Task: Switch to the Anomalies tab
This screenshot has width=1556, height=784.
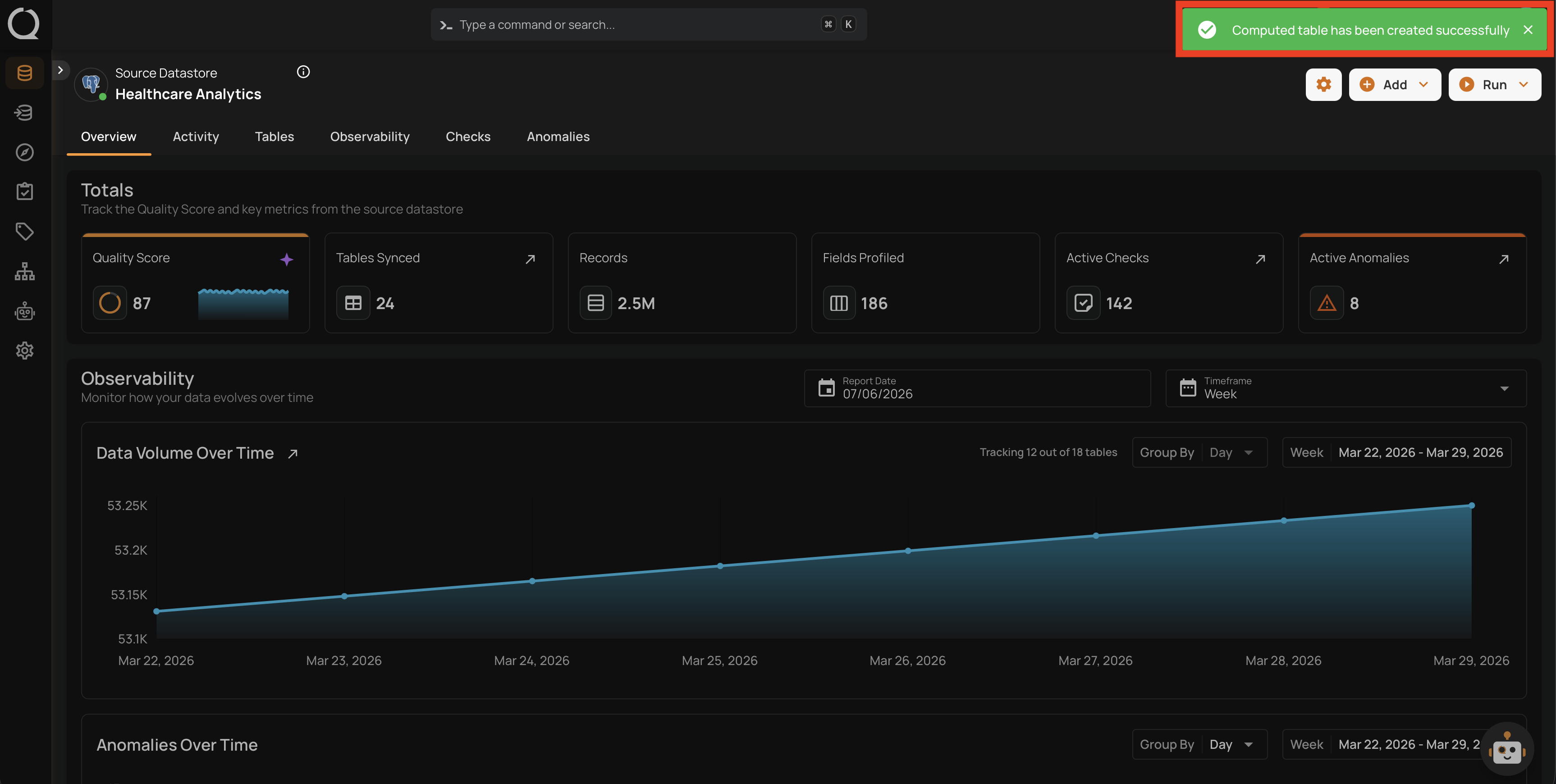Action: point(558,137)
